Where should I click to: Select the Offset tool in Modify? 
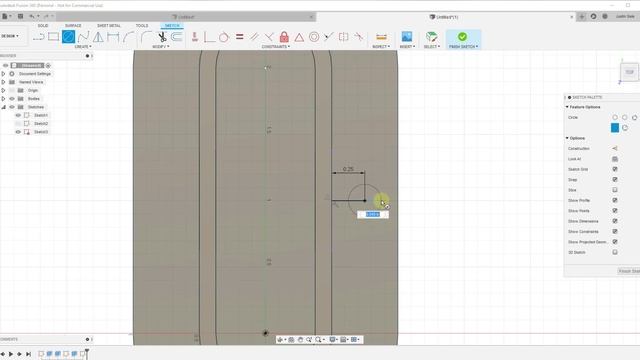point(176,37)
